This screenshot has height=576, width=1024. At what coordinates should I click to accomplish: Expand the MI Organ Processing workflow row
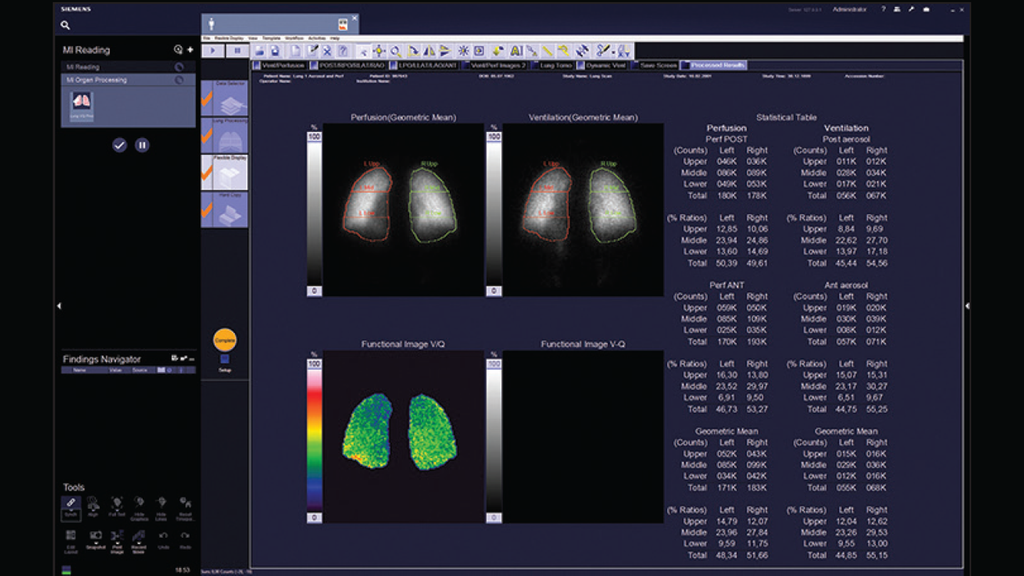pos(124,79)
